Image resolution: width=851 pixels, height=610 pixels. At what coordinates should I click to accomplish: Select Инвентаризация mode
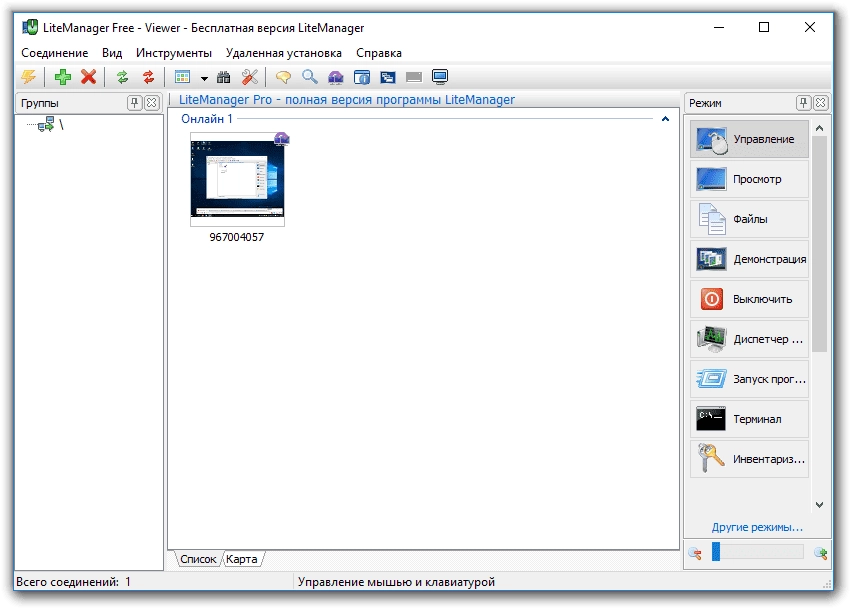[x=749, y=459]
